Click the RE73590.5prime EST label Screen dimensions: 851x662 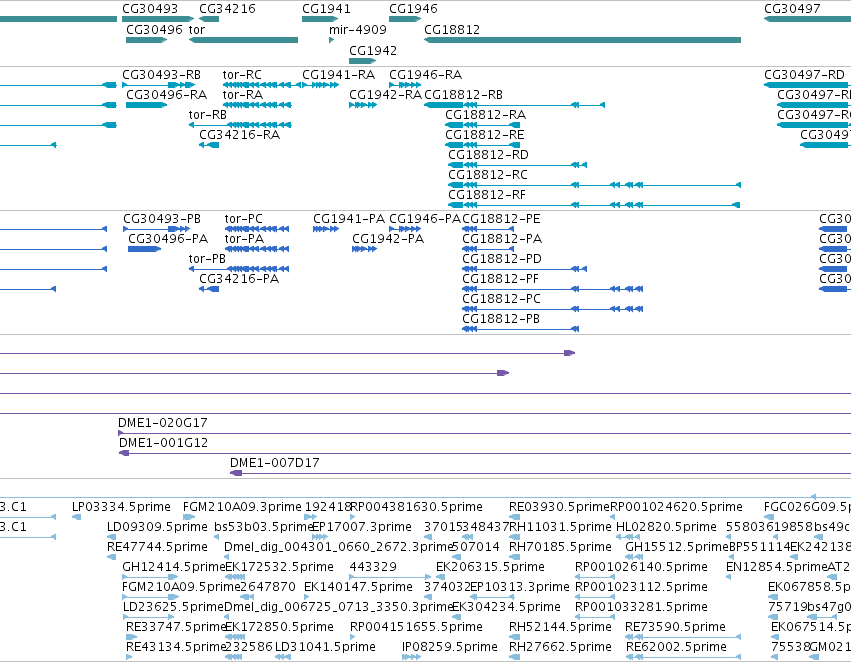click(675, 627)
